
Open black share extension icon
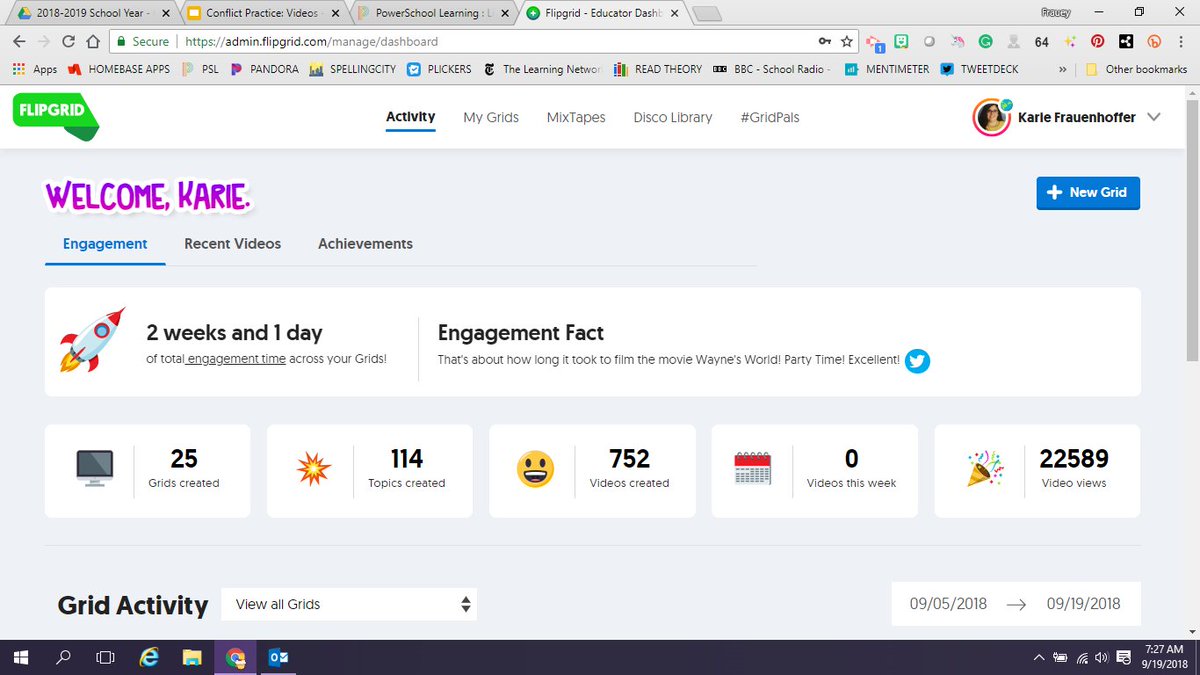[x=1126, y=42]
